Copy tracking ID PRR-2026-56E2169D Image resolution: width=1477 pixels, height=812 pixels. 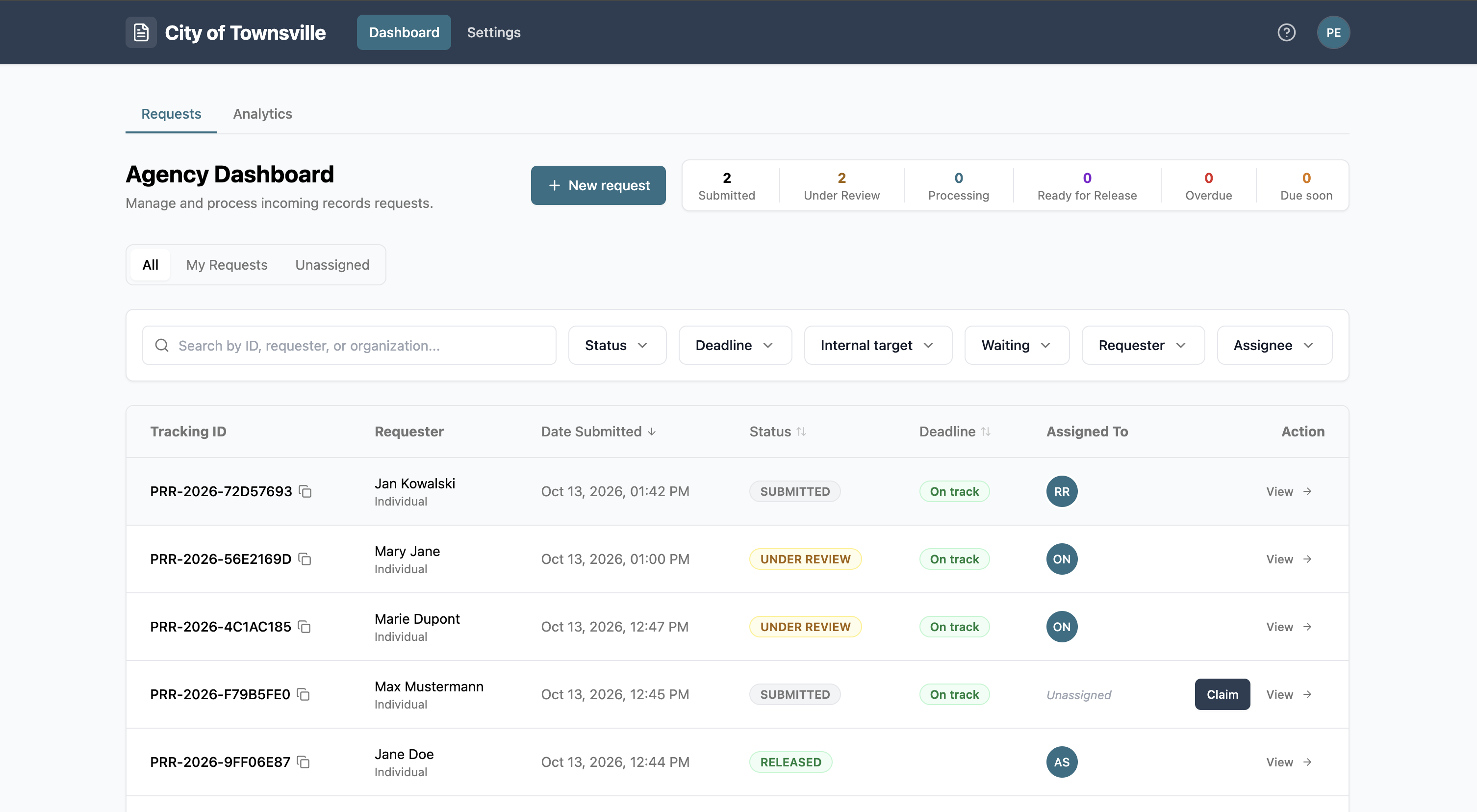pos(305,559)
